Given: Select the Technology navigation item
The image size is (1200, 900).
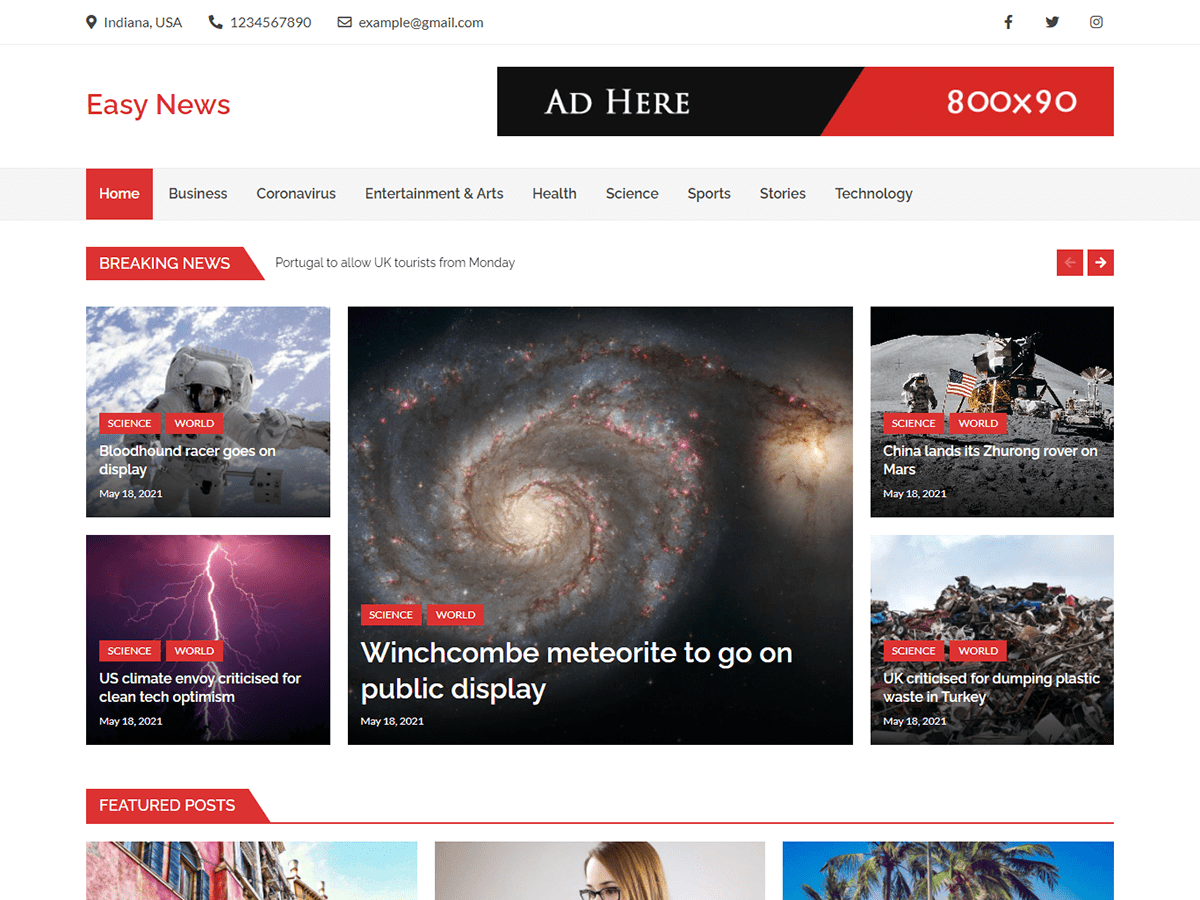Looking at the screenshot, I should coord(873,193).
